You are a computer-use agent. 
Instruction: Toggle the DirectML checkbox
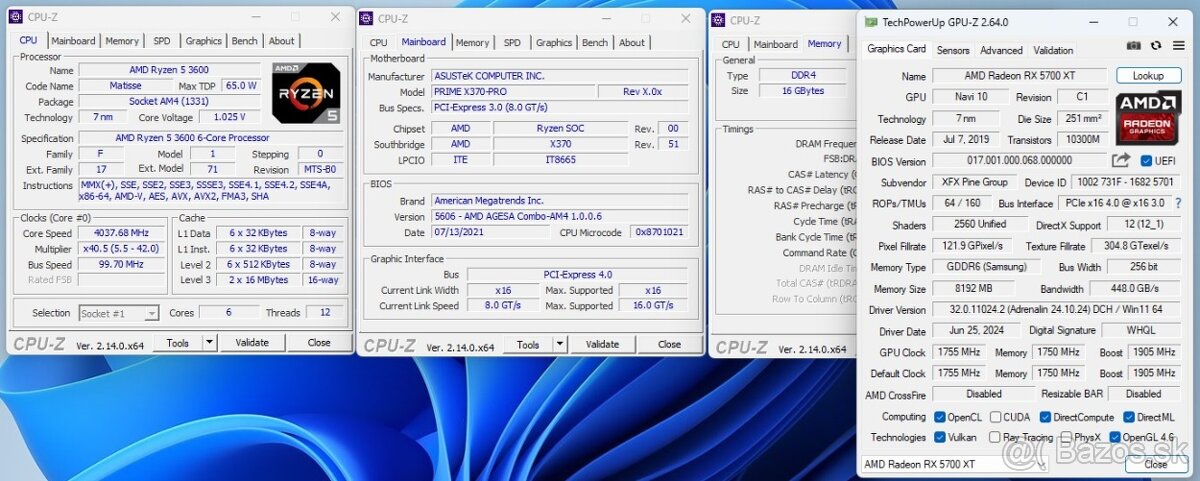tap(1128, 417)
